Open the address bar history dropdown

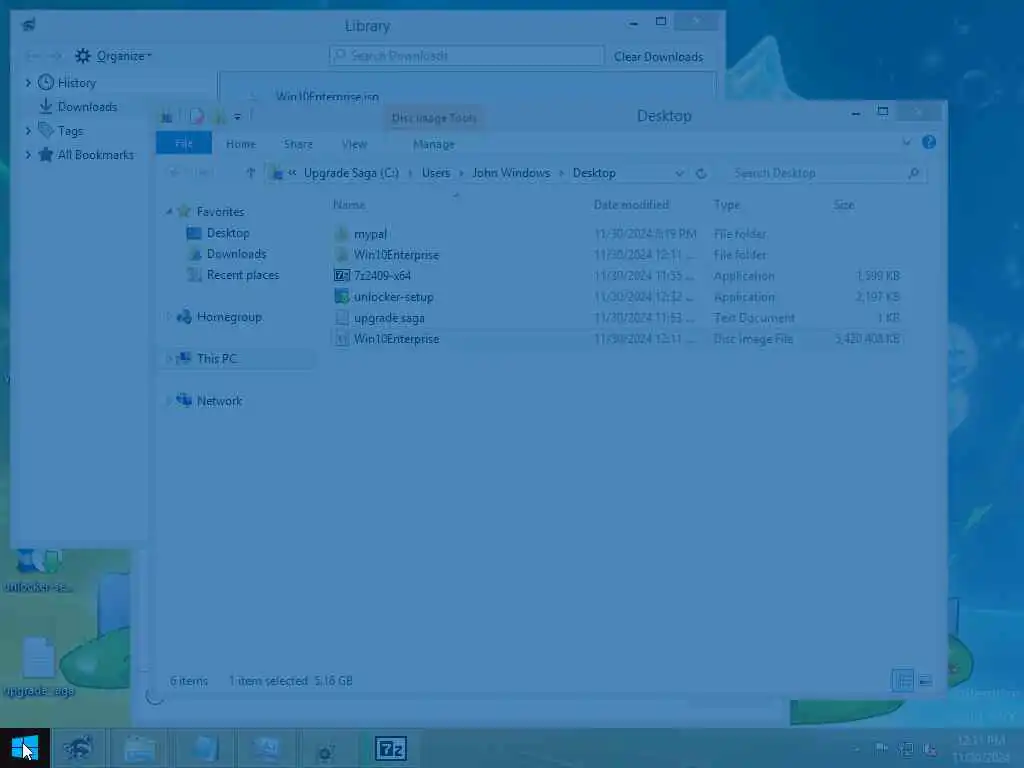679,173
